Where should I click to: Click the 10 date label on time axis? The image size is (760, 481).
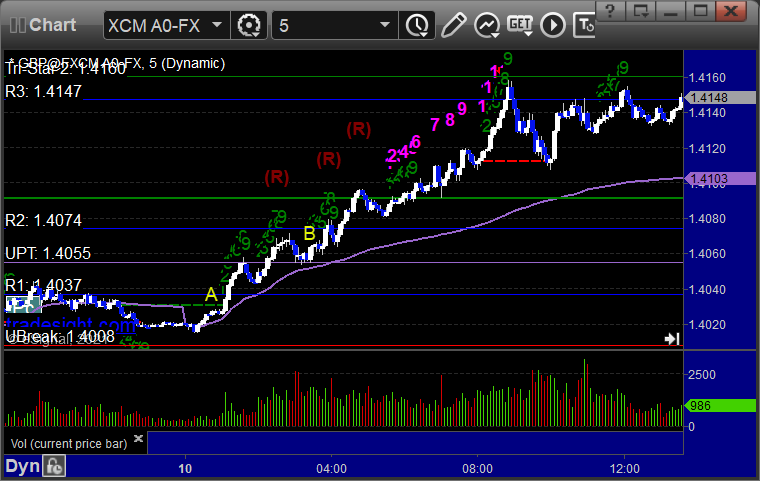(x=185, y=469)
